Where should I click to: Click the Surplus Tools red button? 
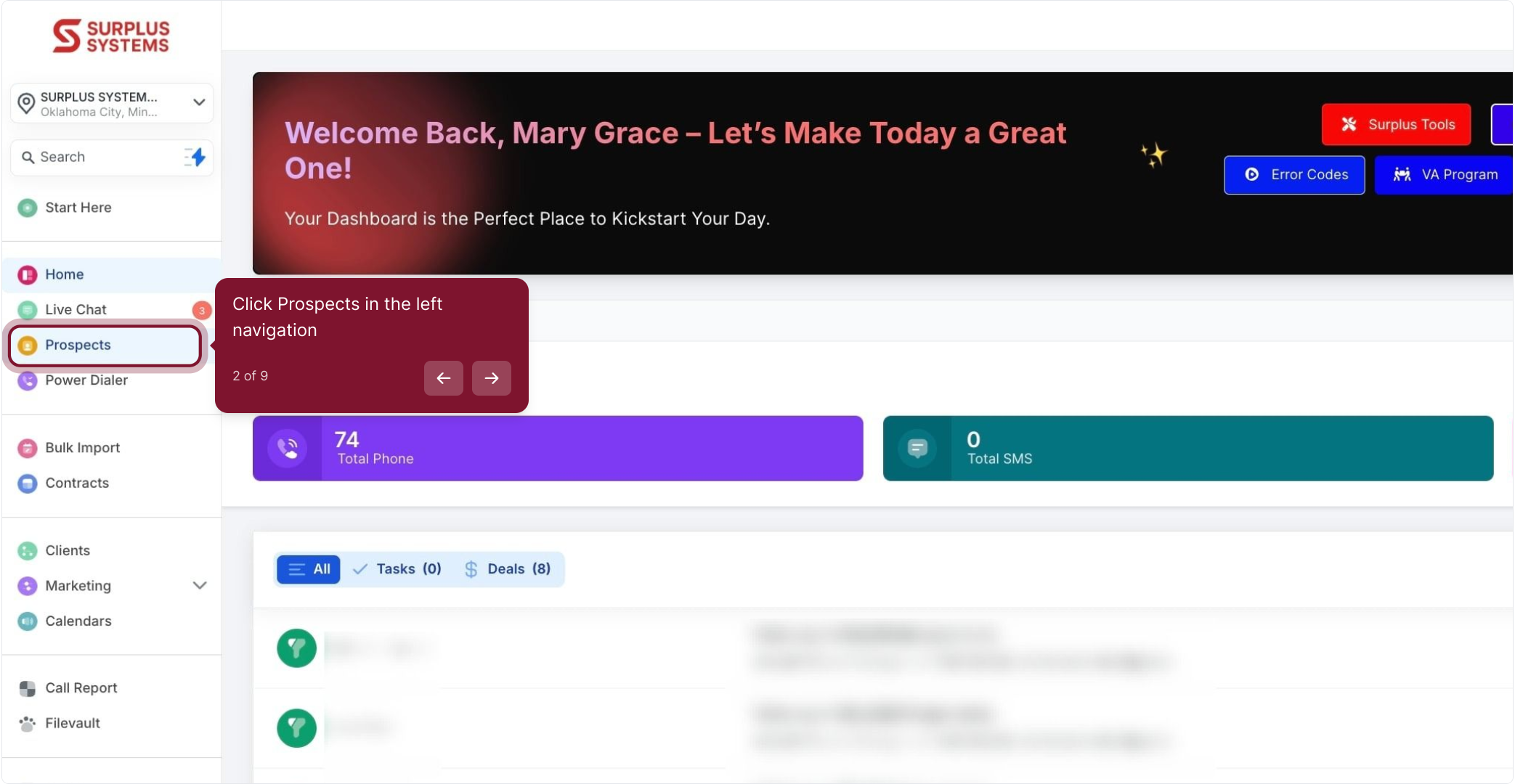point(1396,124)
